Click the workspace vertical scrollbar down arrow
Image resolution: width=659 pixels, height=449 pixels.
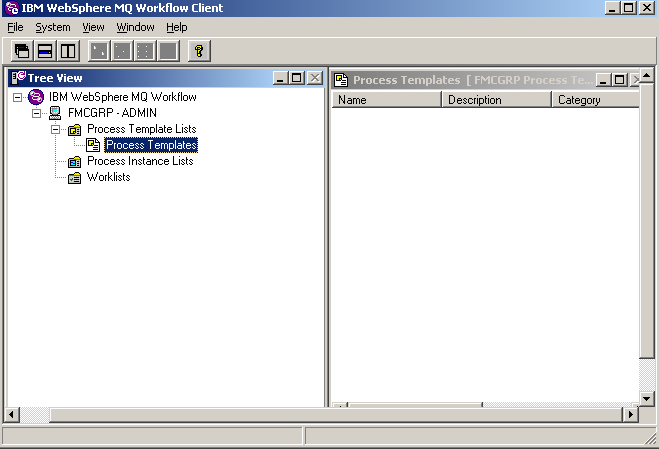tap(647, 398)
